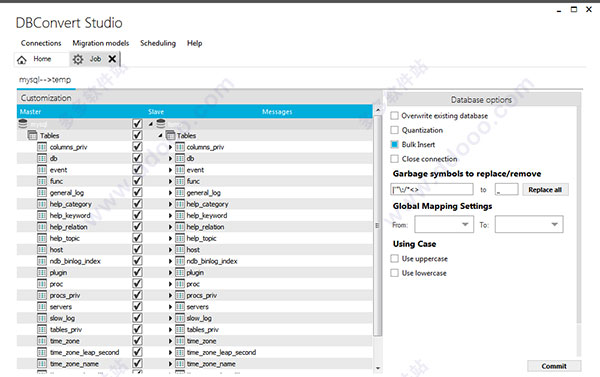The image size is (600, 377).
Task: Click the slave help_topic table icon
Action: [180, 238]
